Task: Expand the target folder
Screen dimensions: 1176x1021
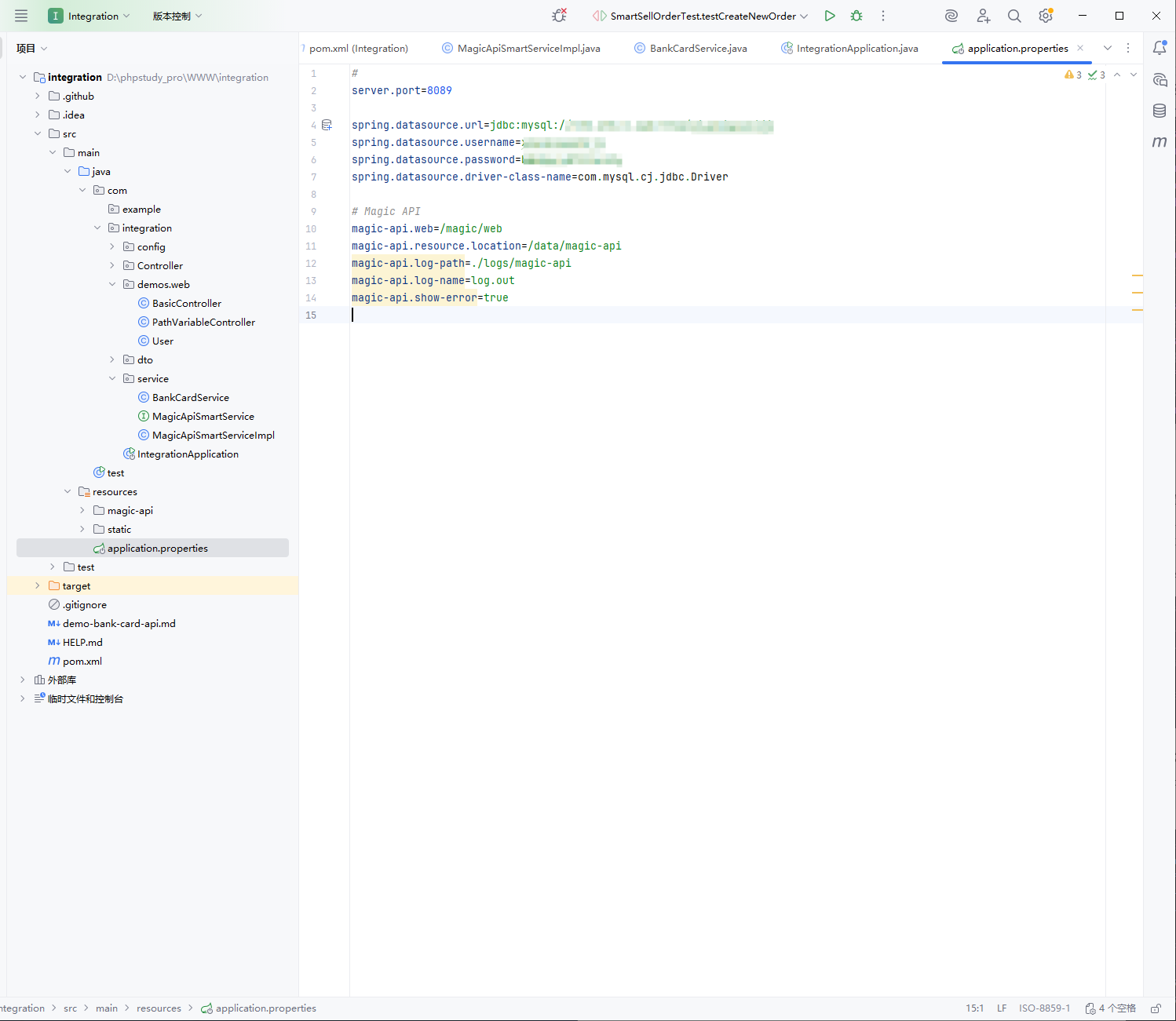Action: coord(37,585)
